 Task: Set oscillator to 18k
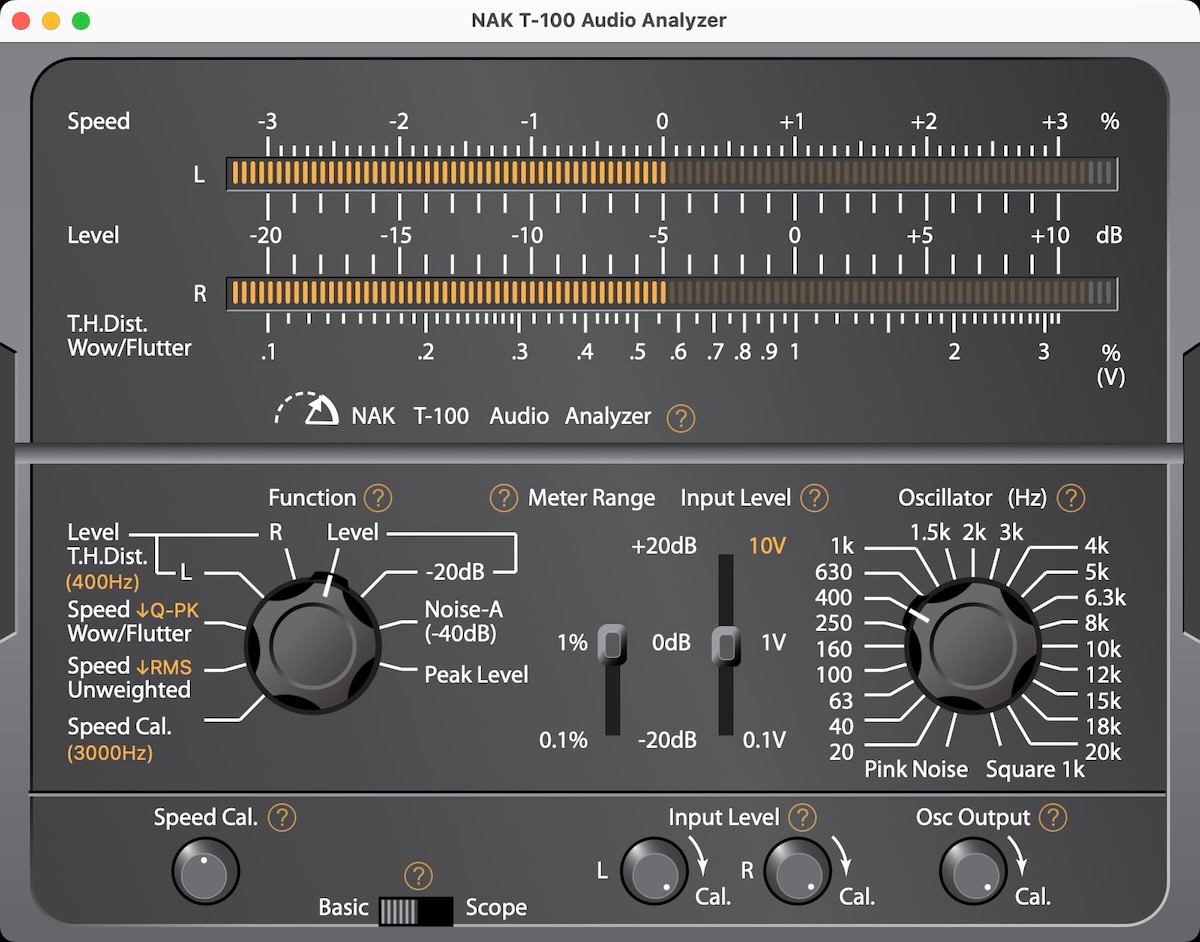pyautogui.click(x=1104, y=727)
